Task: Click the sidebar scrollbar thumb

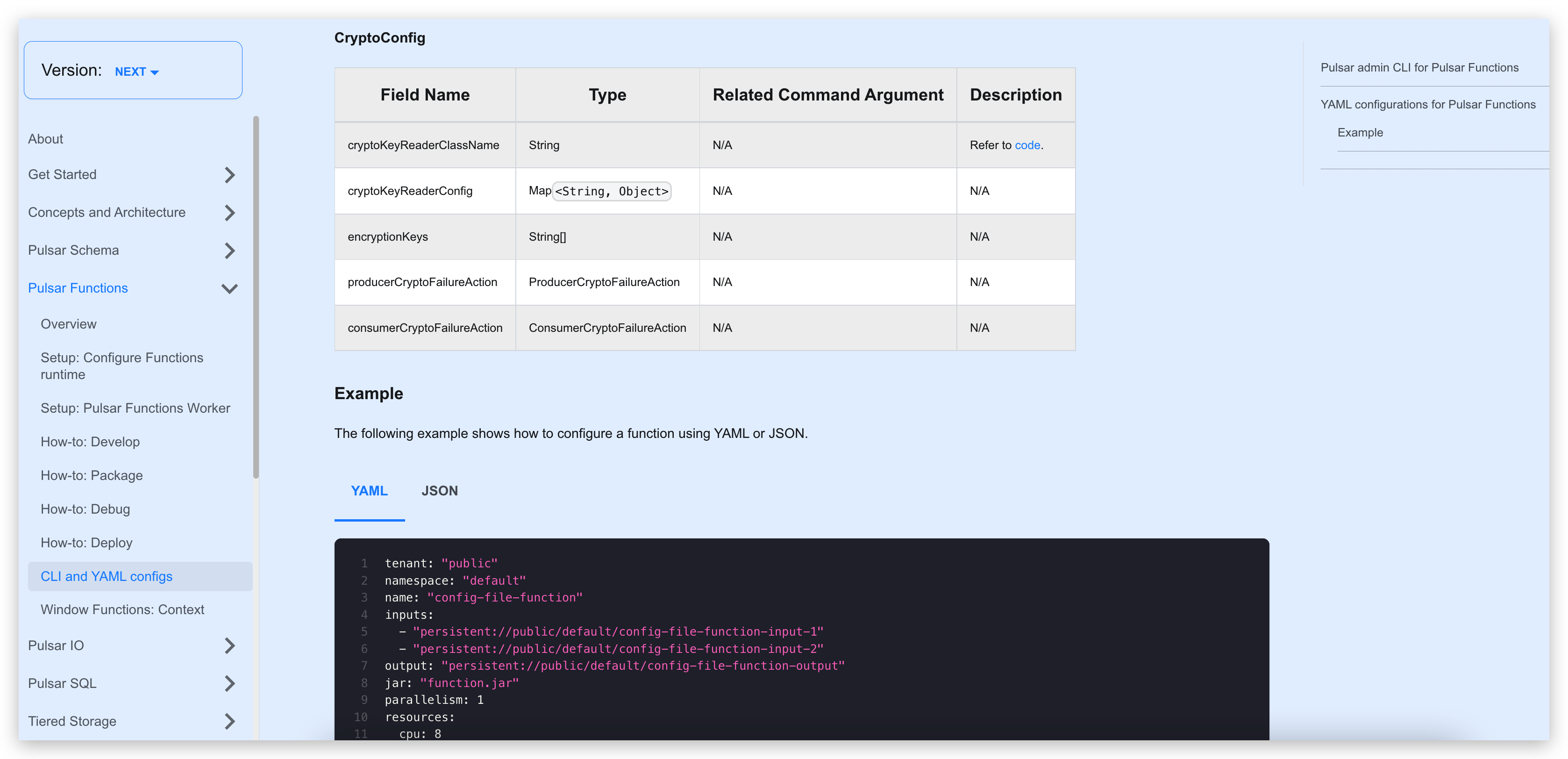Action: coord(256,297)
